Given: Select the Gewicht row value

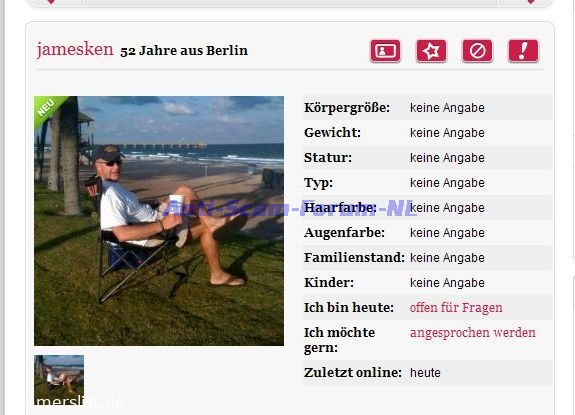Looking at the screenshot, I should [447, 133].
